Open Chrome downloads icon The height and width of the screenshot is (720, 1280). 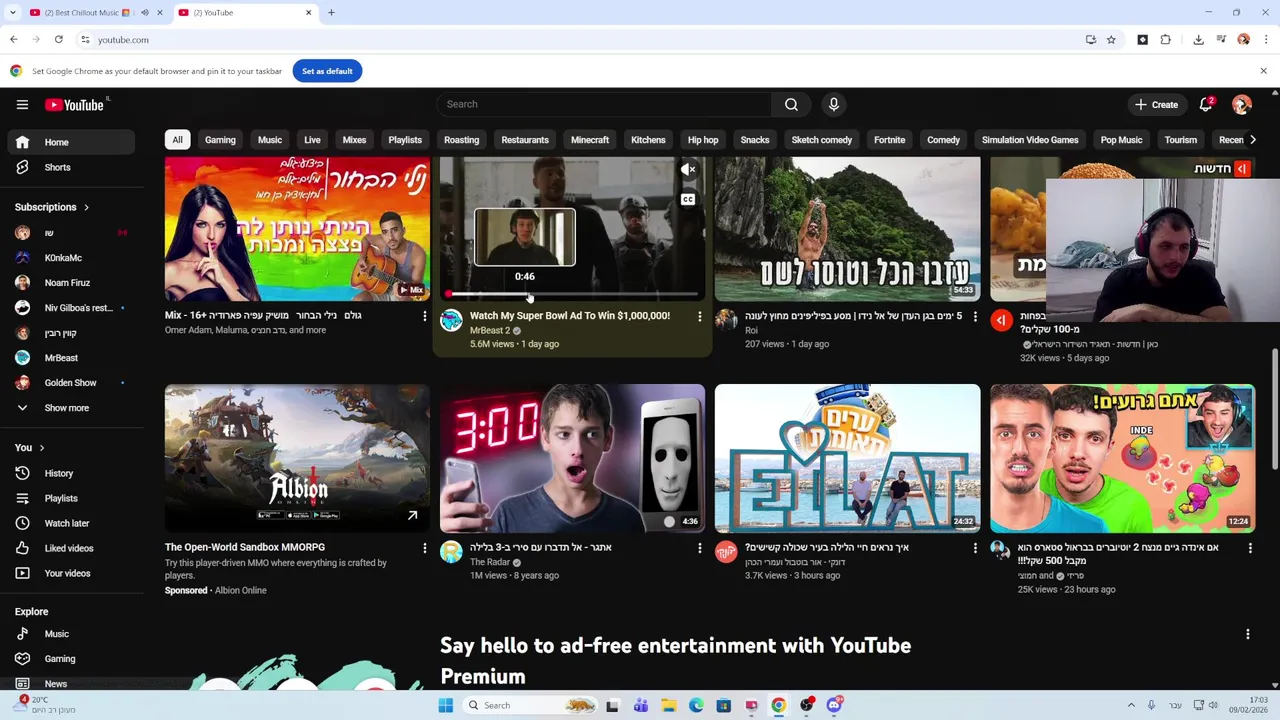pyautogui.click(x=1198, y=40)
